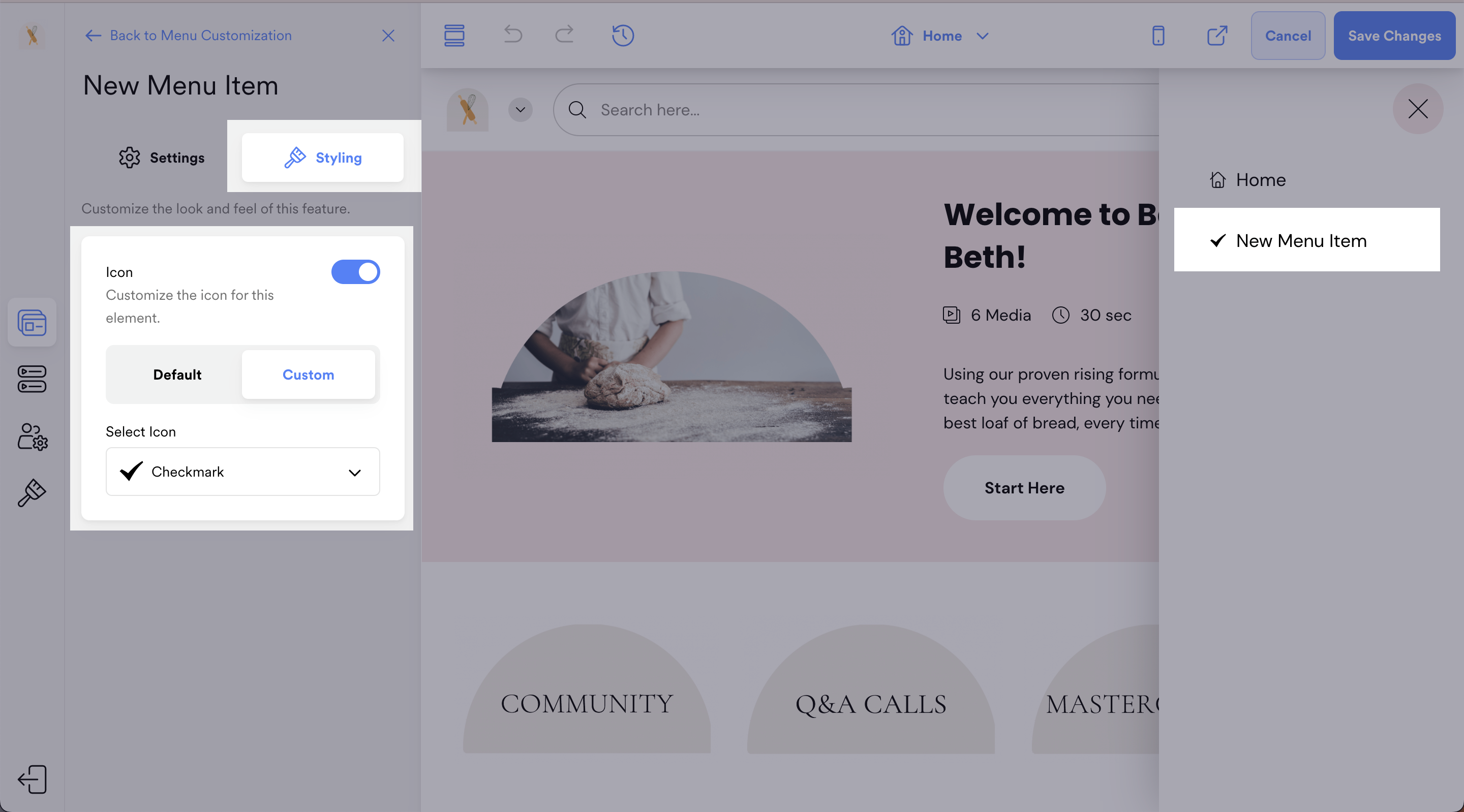Click the Search here input field
This screenshot has width=1464, height=812.
click(852, 110)
